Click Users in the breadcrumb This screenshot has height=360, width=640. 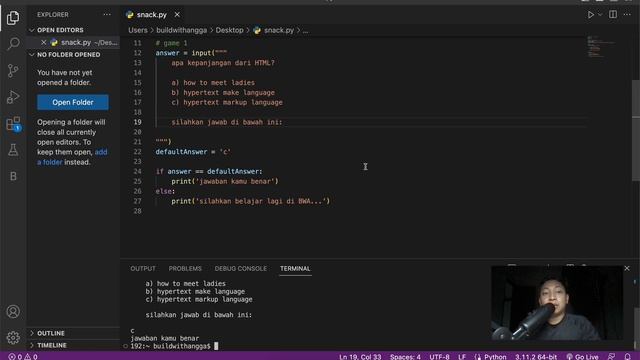pyautogui.click(x=138, y=30)
